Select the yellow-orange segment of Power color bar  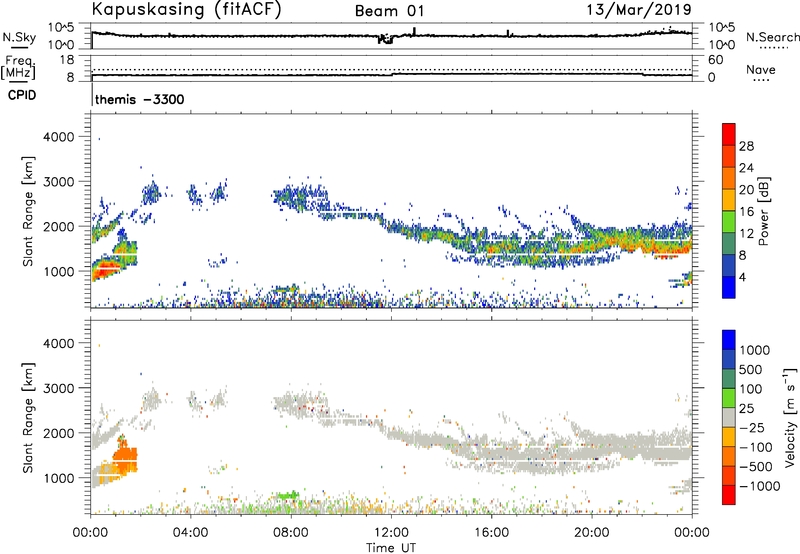tap(729, 200)
